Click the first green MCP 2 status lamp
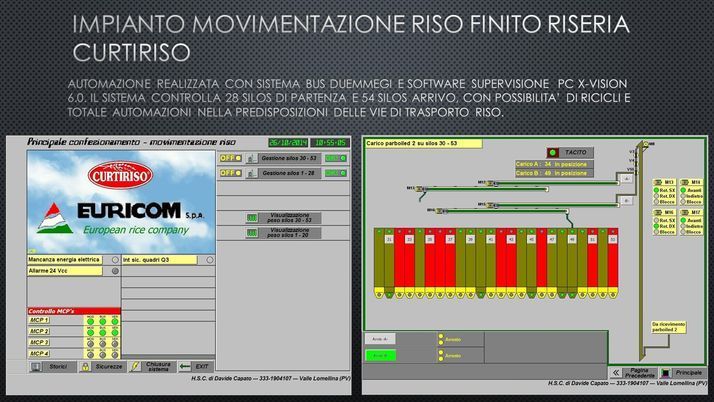714x402 pixels. (x=91, y=332)
